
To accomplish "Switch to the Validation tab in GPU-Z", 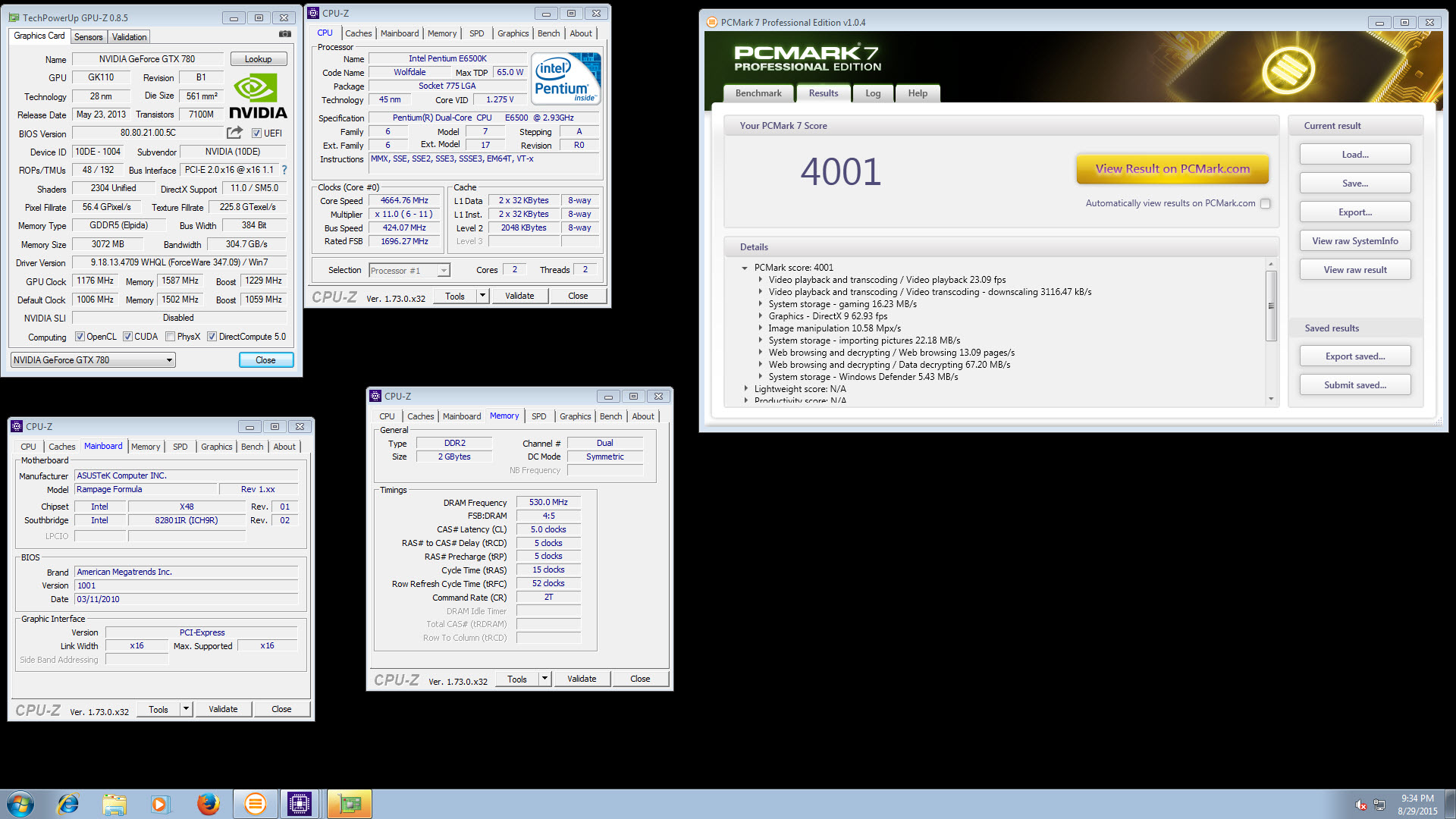I will tap(129, 37).
